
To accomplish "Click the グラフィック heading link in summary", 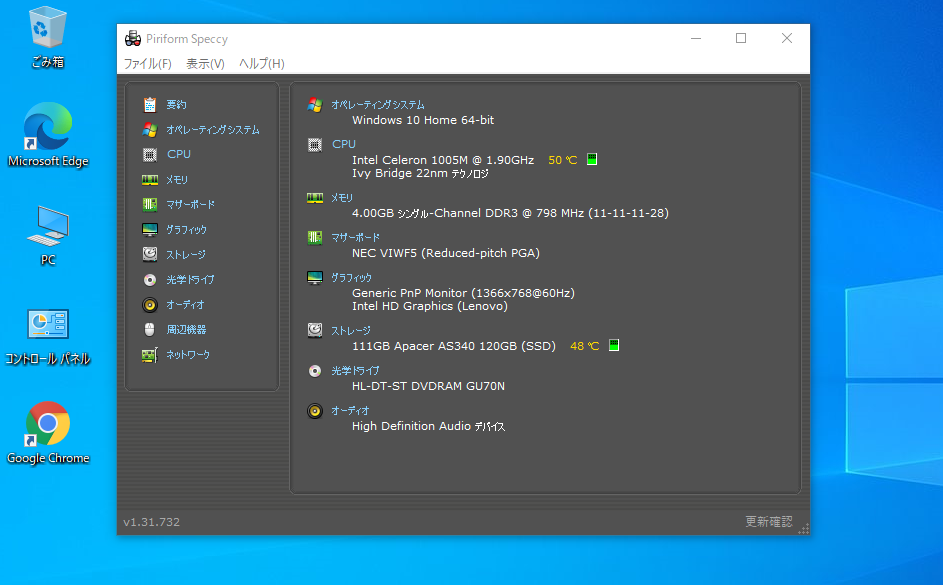I will pos(351,278).
